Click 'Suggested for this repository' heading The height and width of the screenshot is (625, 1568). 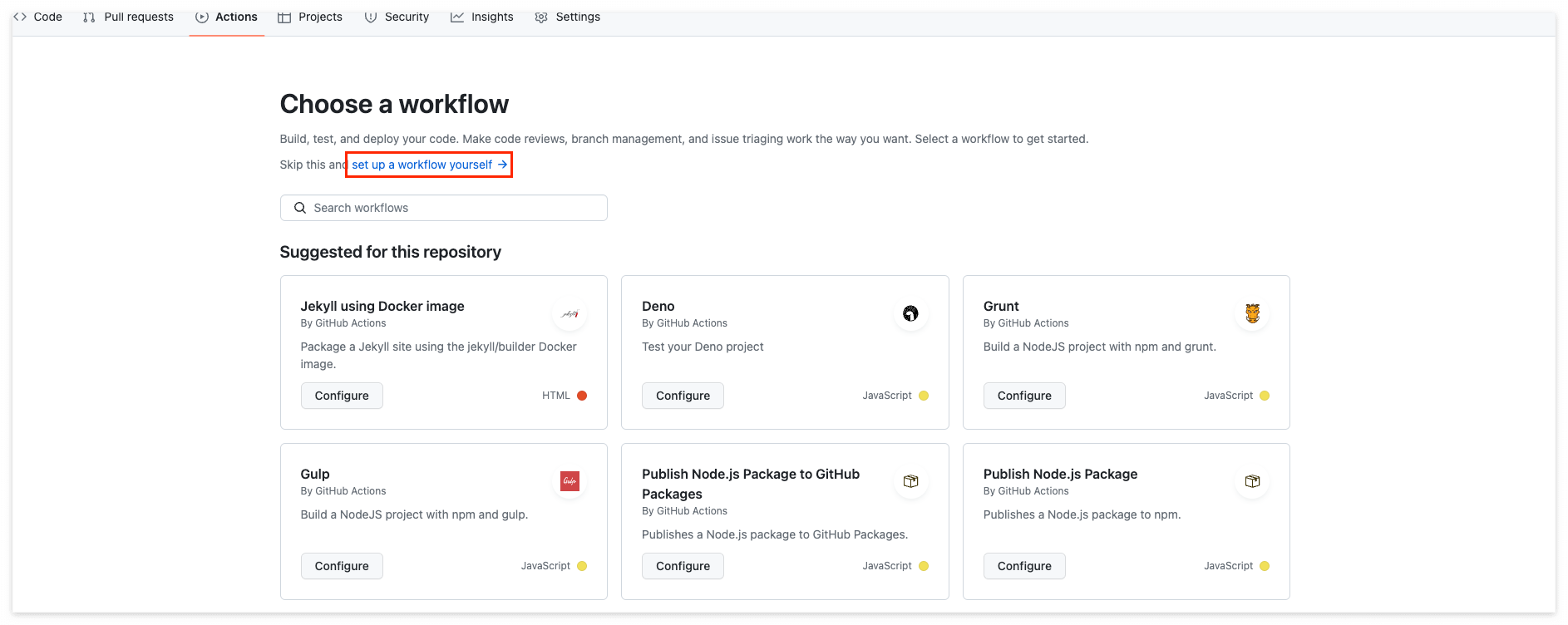click(x=391, y=252)
